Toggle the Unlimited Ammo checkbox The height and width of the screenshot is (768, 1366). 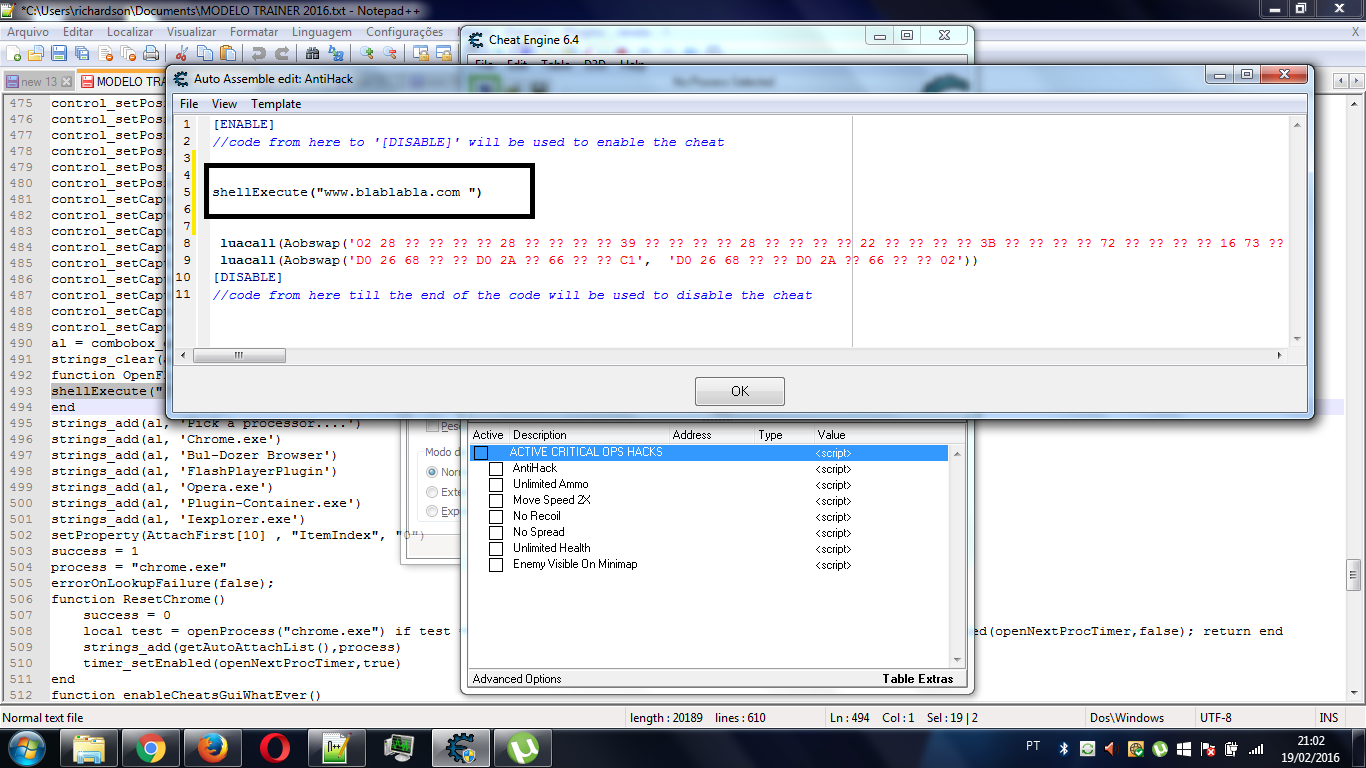pos(496,485)
